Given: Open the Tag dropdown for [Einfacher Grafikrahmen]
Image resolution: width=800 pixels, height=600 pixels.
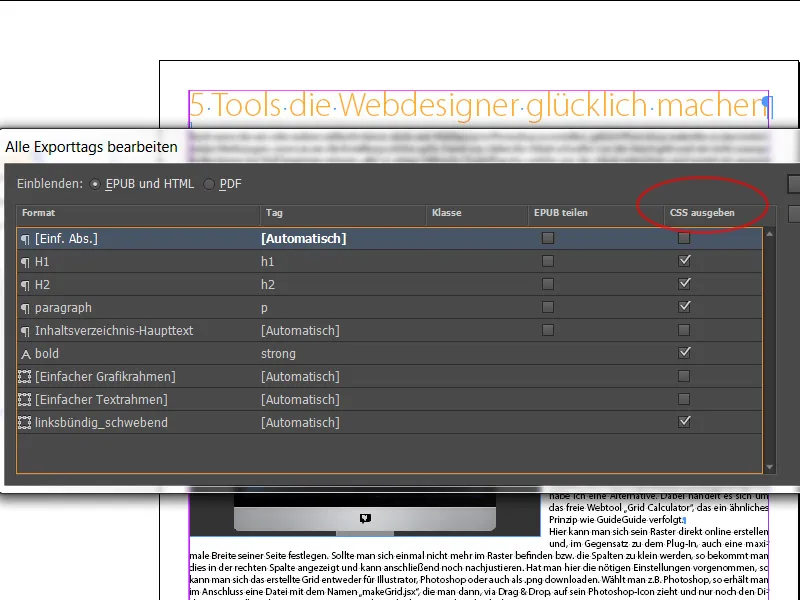Looking at the screenshot, I should pos(300,377).
